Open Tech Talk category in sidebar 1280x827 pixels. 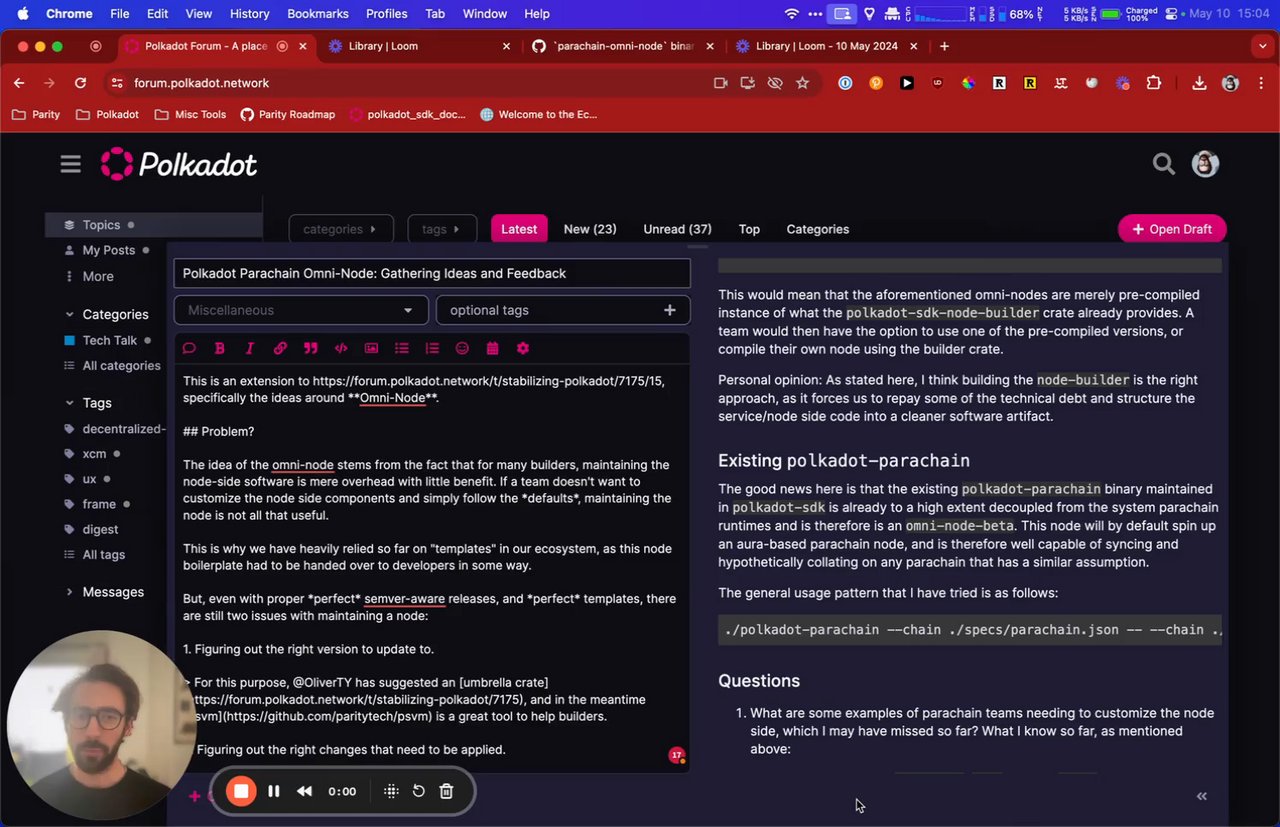(108, 340)
